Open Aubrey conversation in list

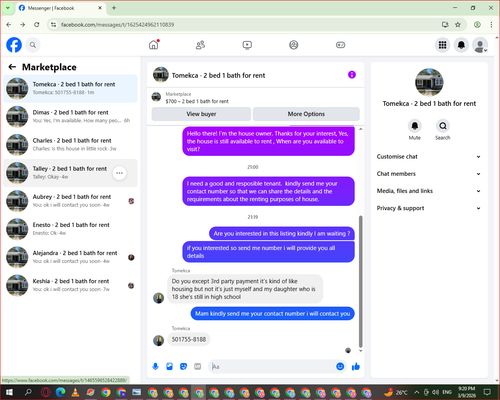(x=70, y=201)
